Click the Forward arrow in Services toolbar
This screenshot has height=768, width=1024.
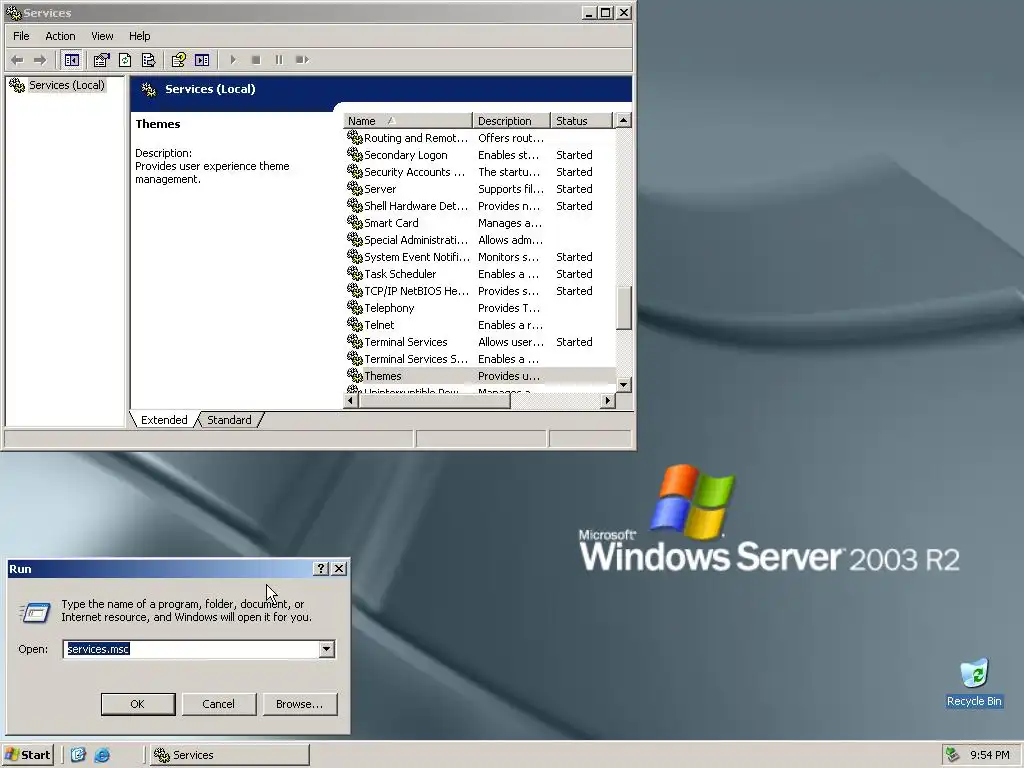click(x=40, y=60)
